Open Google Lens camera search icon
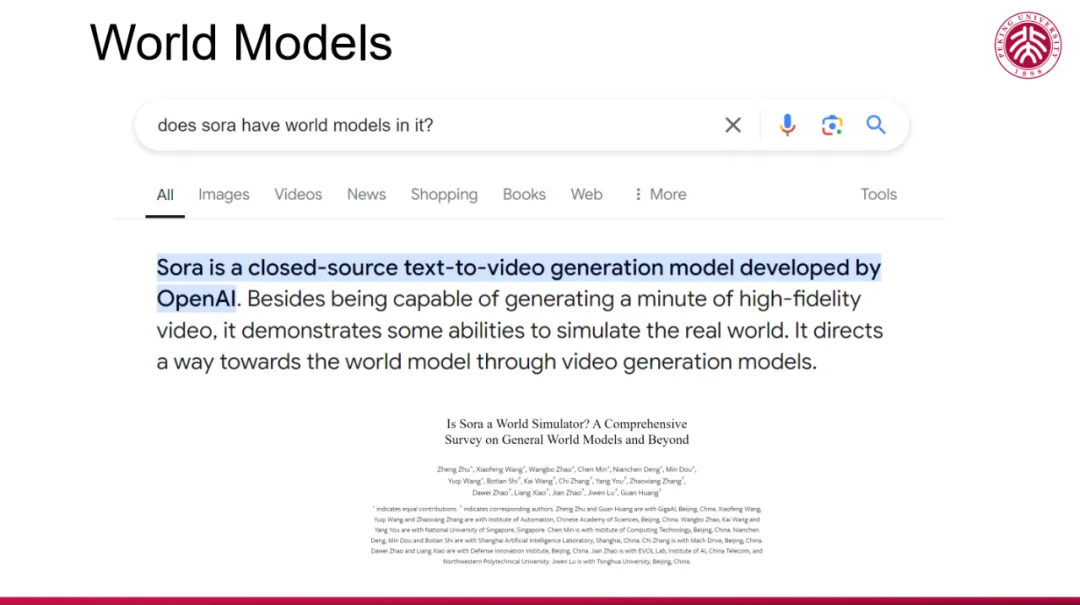1080x605 pixels. click(x=832, y=125)
